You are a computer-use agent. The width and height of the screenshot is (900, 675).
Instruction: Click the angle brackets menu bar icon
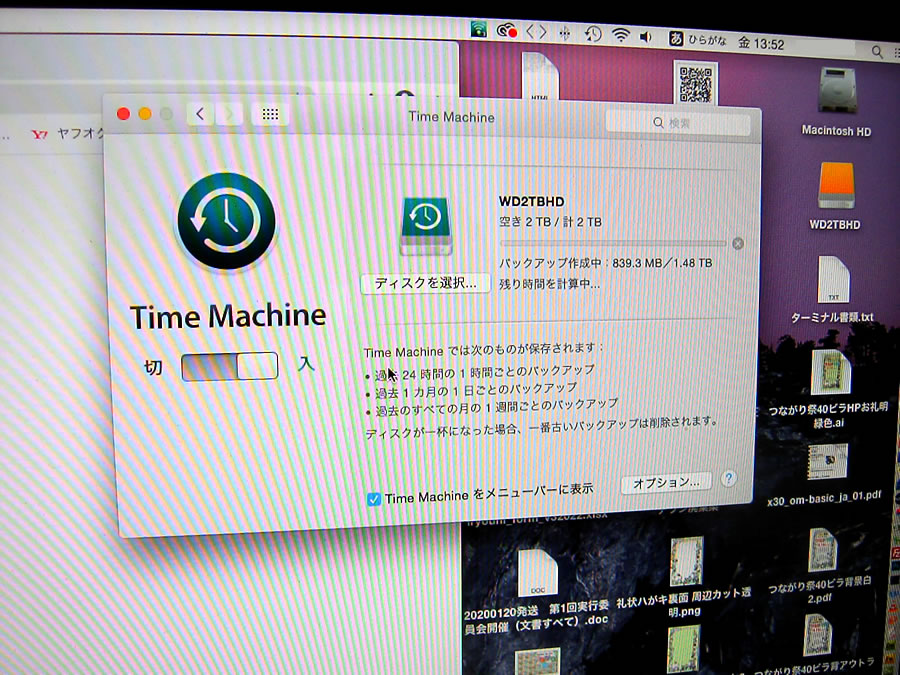(x=536, y=32)
